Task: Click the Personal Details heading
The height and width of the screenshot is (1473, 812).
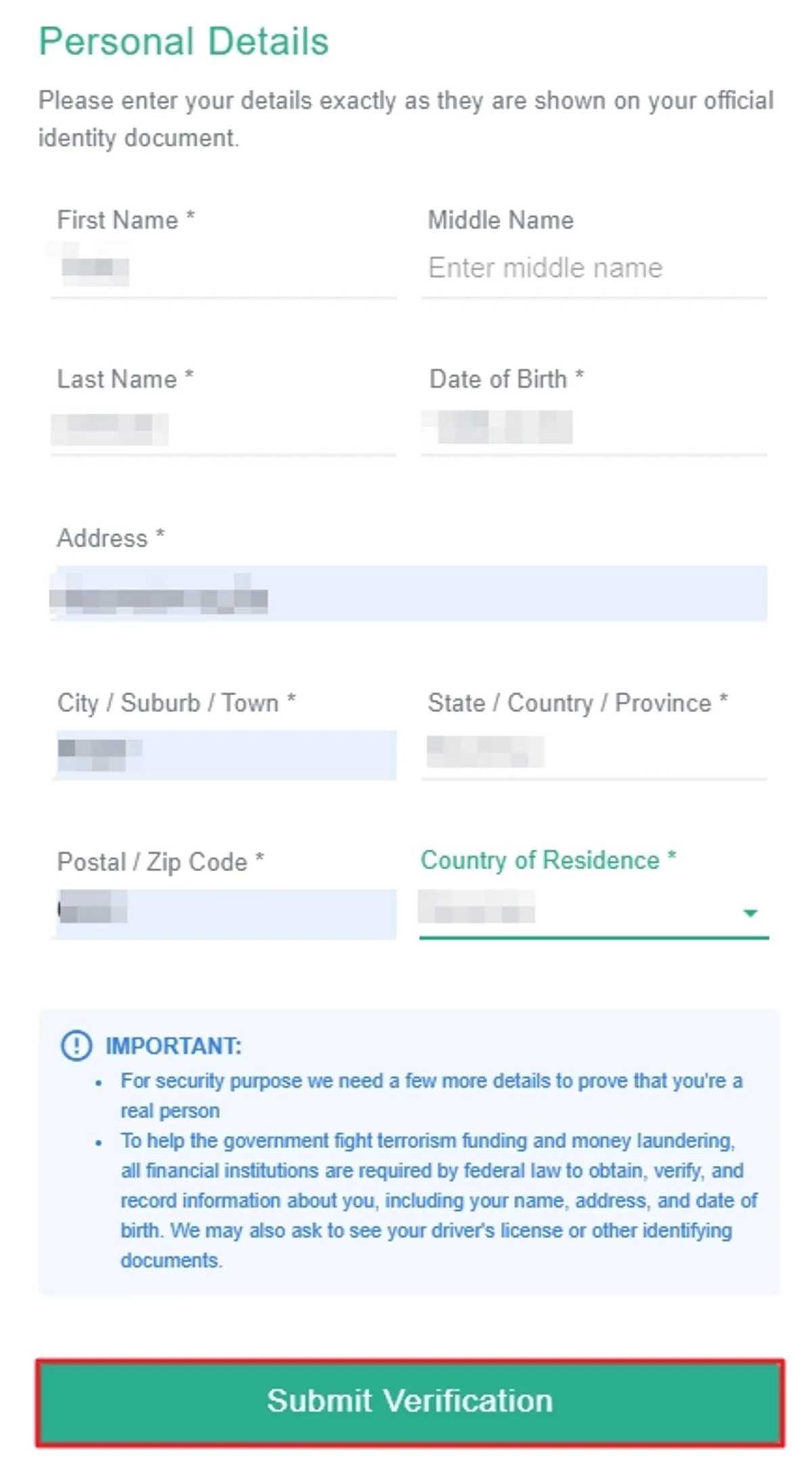Action: pos(184,41)
